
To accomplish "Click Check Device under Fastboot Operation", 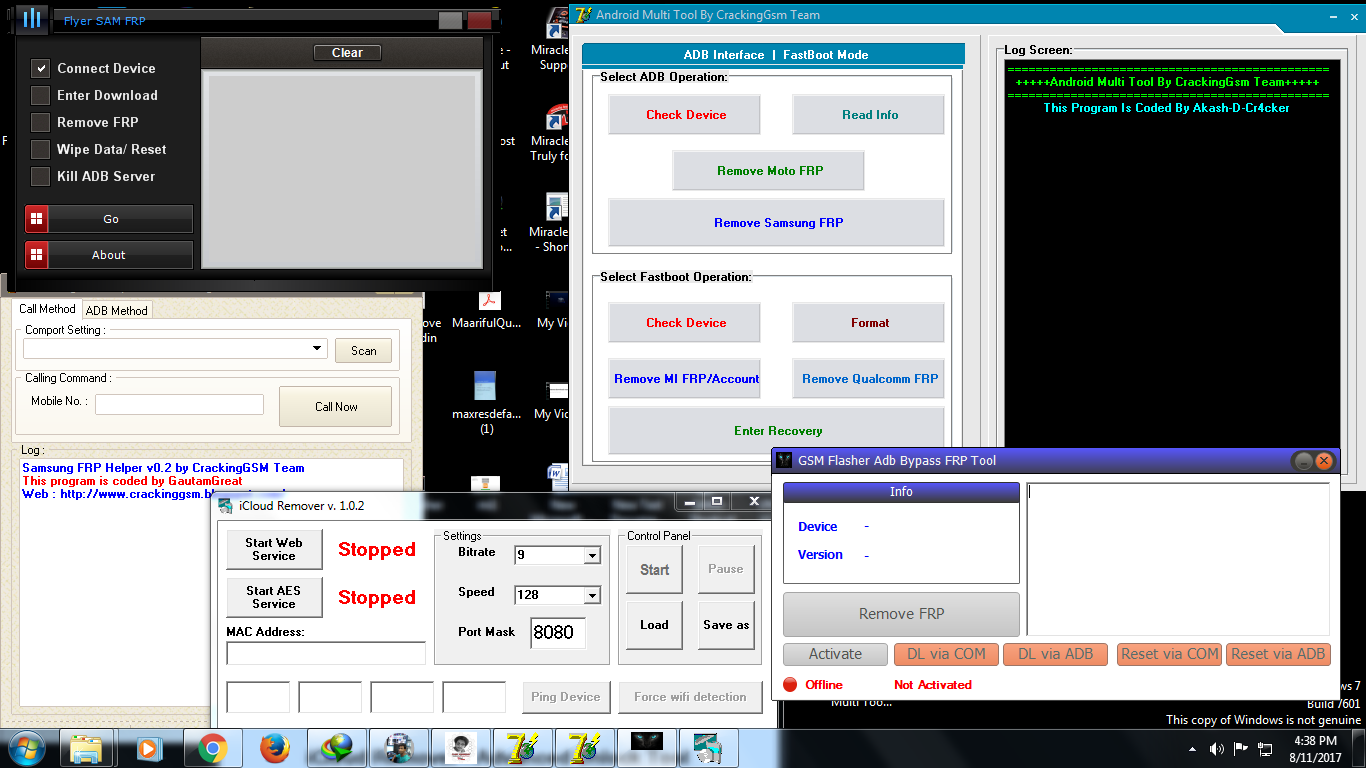I will point(685,323).
